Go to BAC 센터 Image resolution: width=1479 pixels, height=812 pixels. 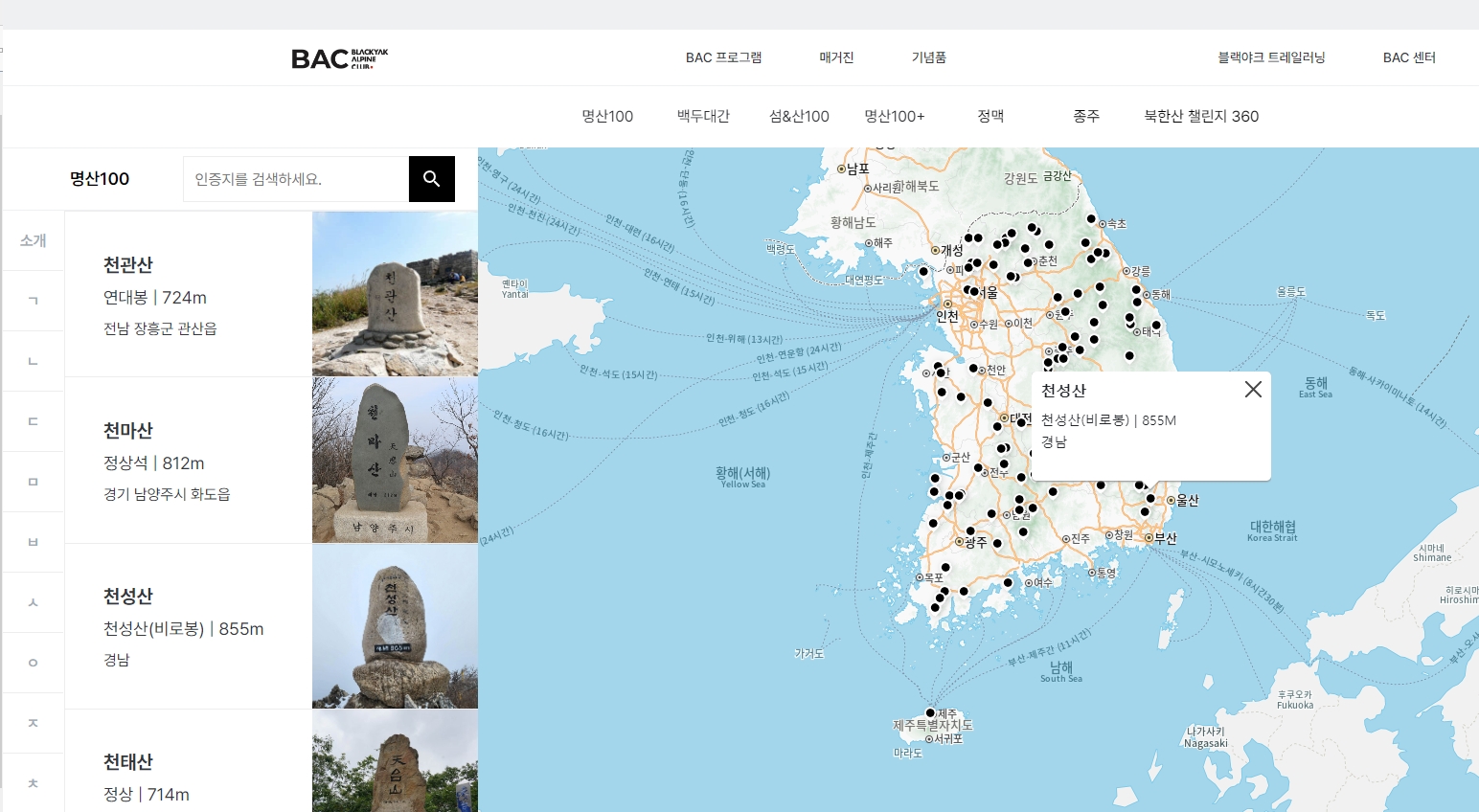(1409, 57)
